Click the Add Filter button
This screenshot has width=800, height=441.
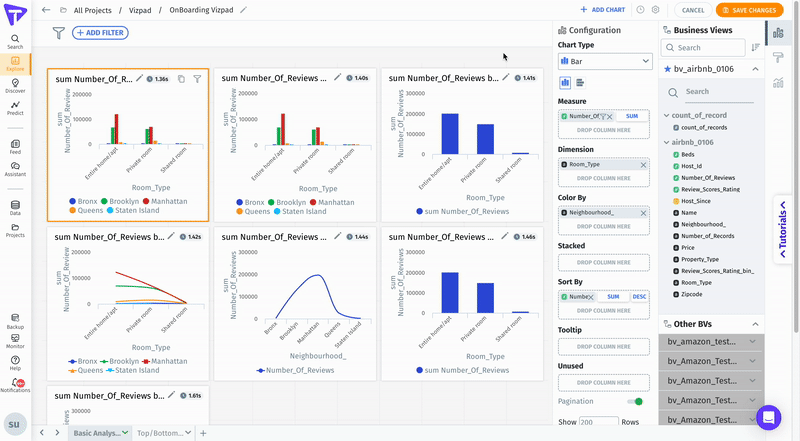click(x=100, y=33)
